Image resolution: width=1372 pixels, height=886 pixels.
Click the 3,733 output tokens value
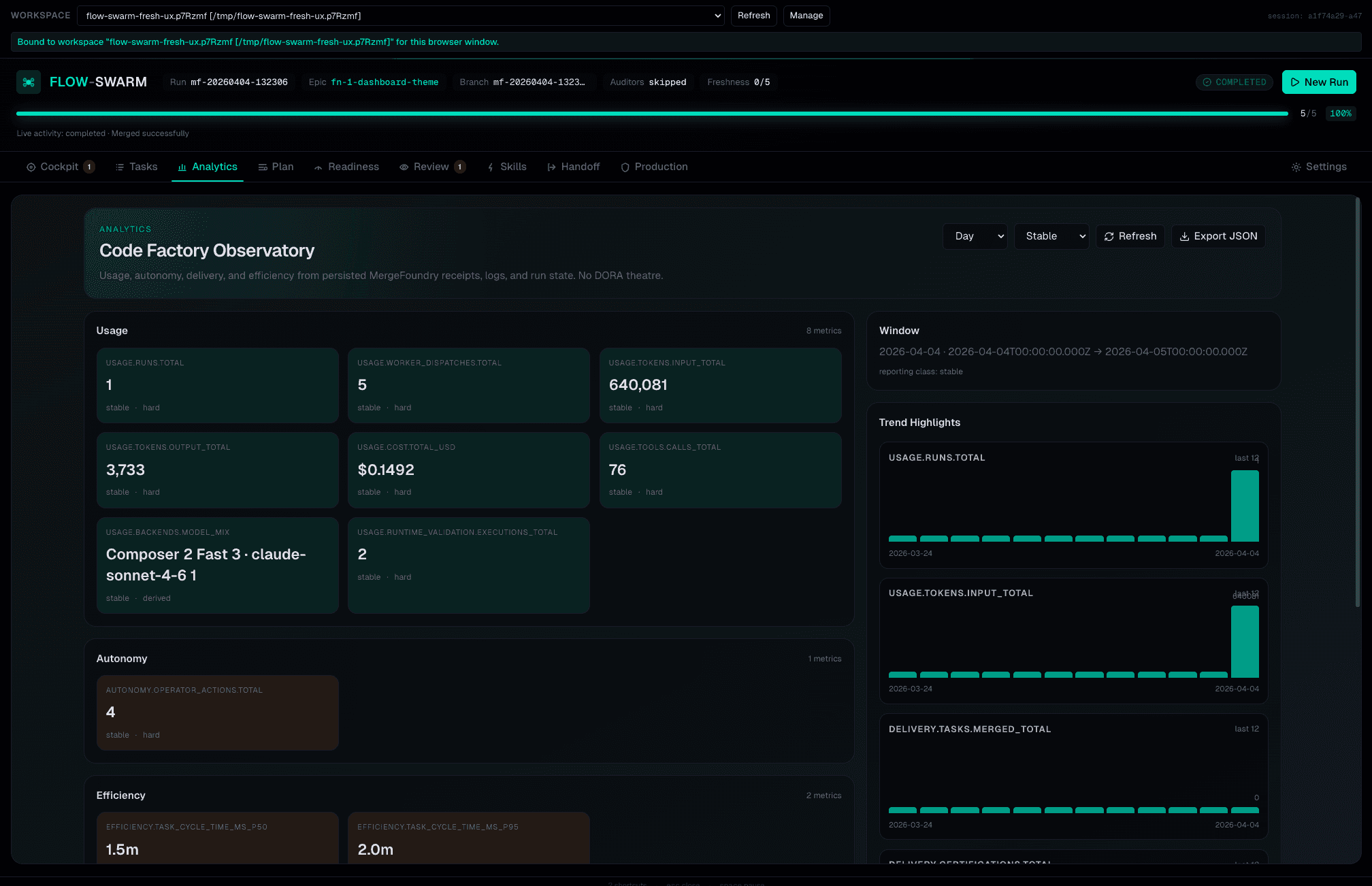click(x=125, y=470)
